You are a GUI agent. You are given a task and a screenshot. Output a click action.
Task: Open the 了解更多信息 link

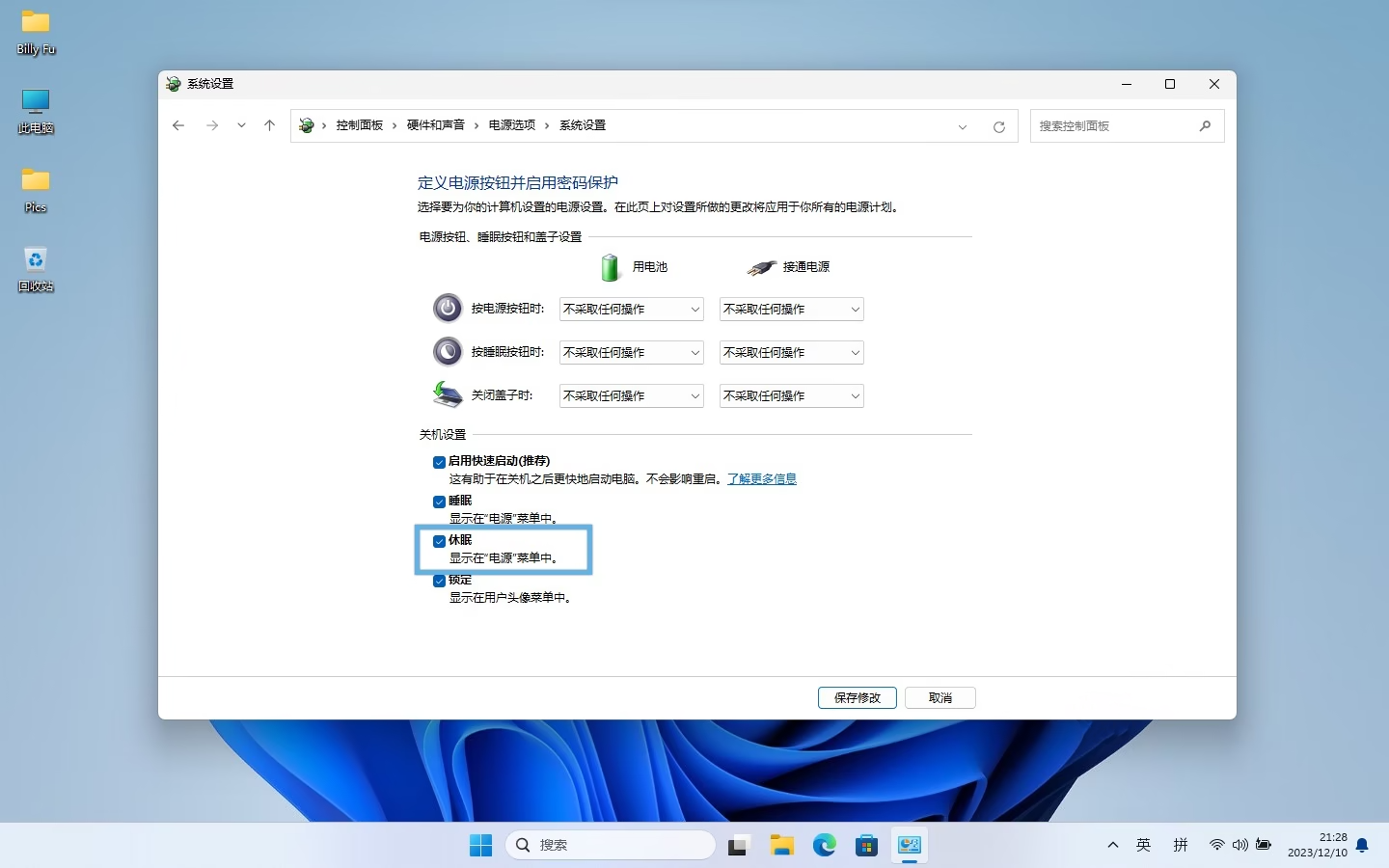click(761, 479)
